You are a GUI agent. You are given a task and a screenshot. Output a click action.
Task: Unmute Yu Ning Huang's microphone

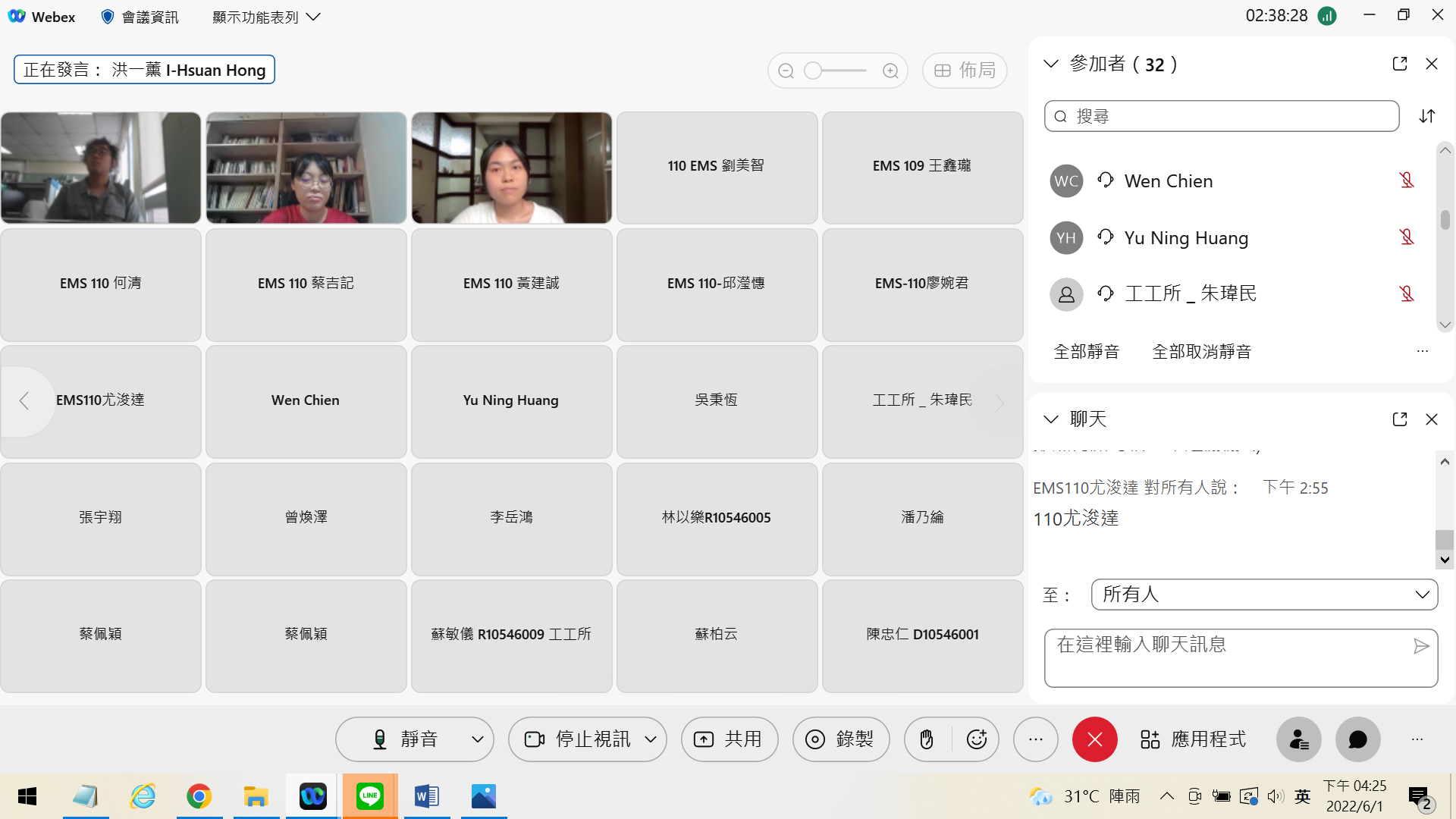[1407, 237]
